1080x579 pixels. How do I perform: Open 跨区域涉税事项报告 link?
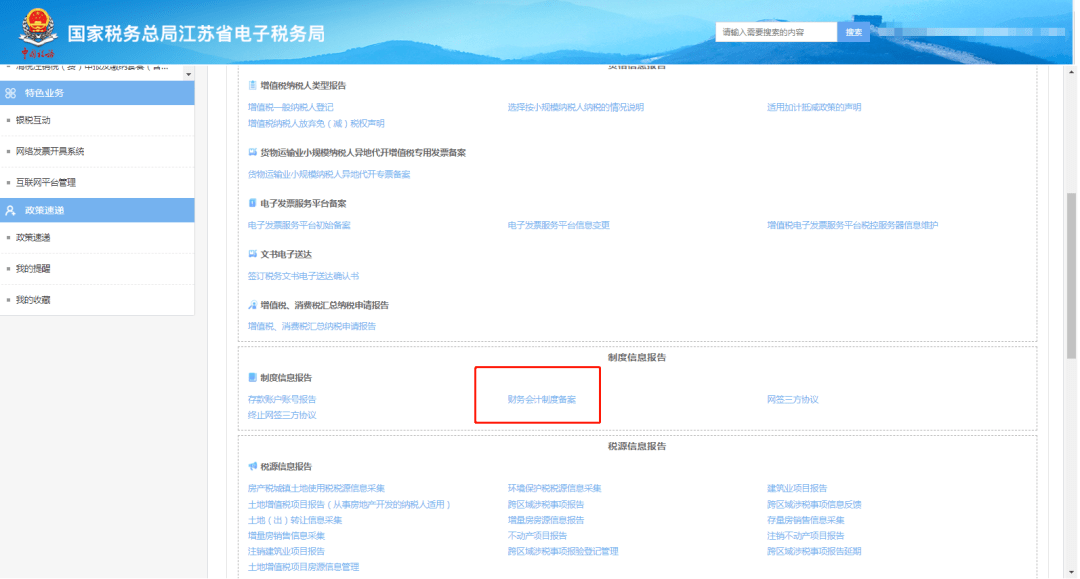tap(546, 505)
